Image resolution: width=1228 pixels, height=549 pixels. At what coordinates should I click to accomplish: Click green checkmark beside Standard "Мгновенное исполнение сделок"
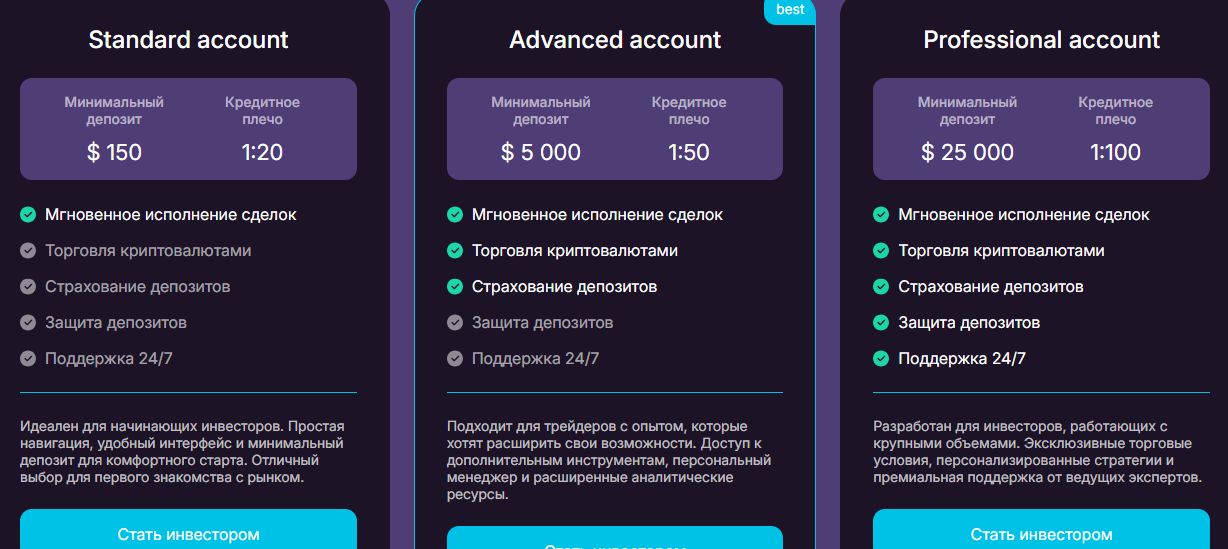pos(28,215)
